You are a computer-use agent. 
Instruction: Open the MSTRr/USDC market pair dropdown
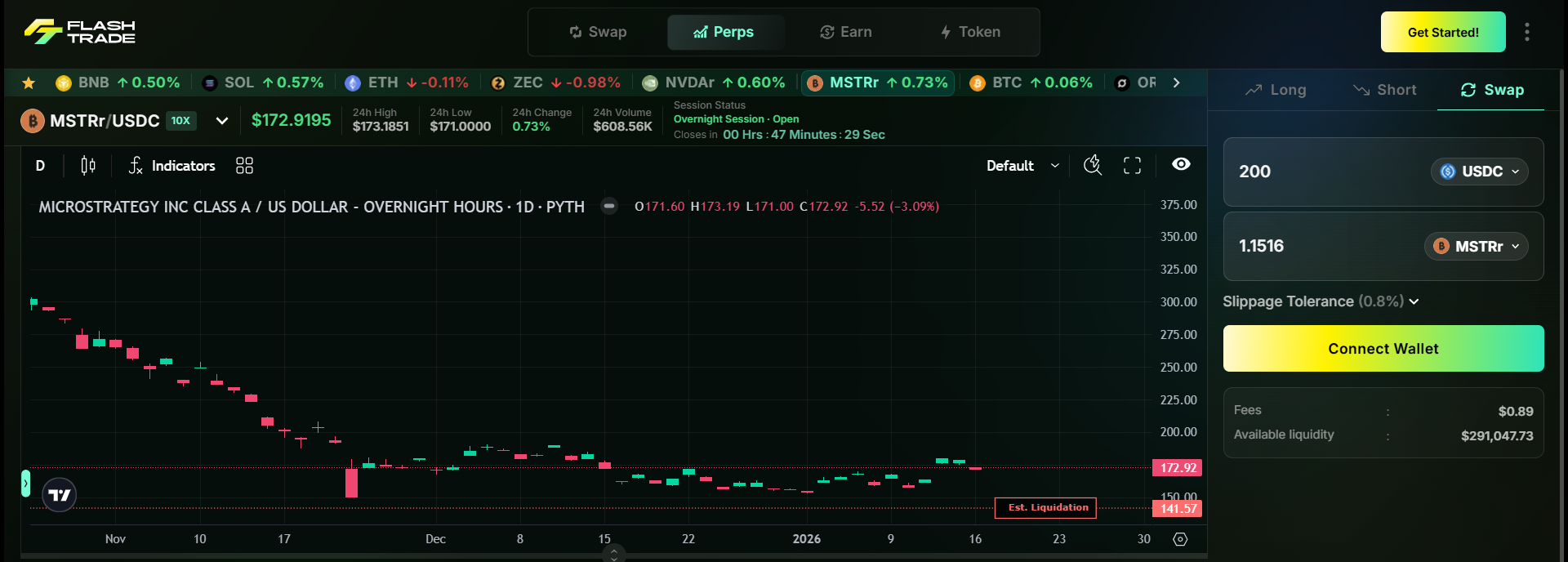click(221, 121)
